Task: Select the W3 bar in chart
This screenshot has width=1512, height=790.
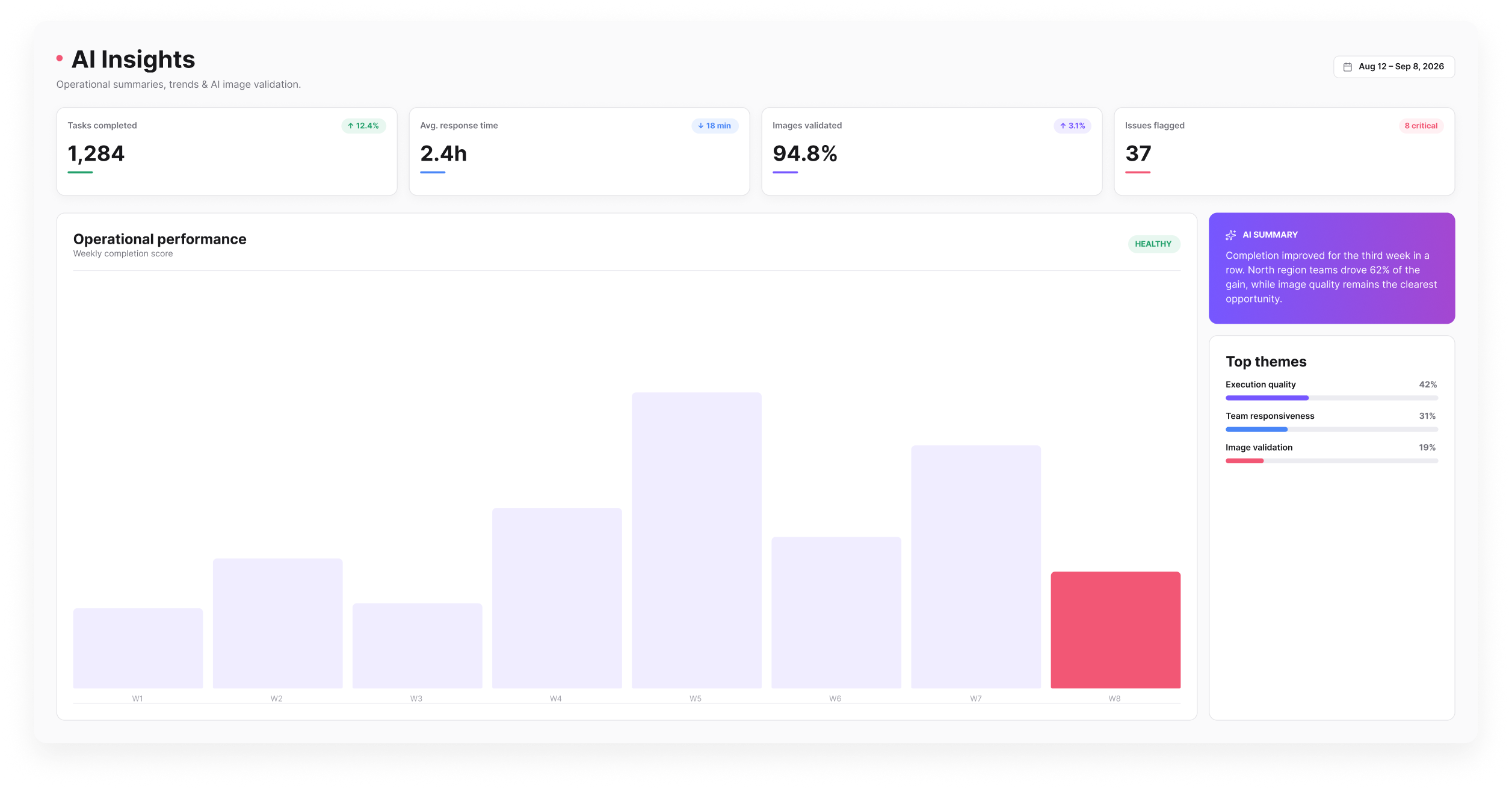Action: (x=417, y=646)
